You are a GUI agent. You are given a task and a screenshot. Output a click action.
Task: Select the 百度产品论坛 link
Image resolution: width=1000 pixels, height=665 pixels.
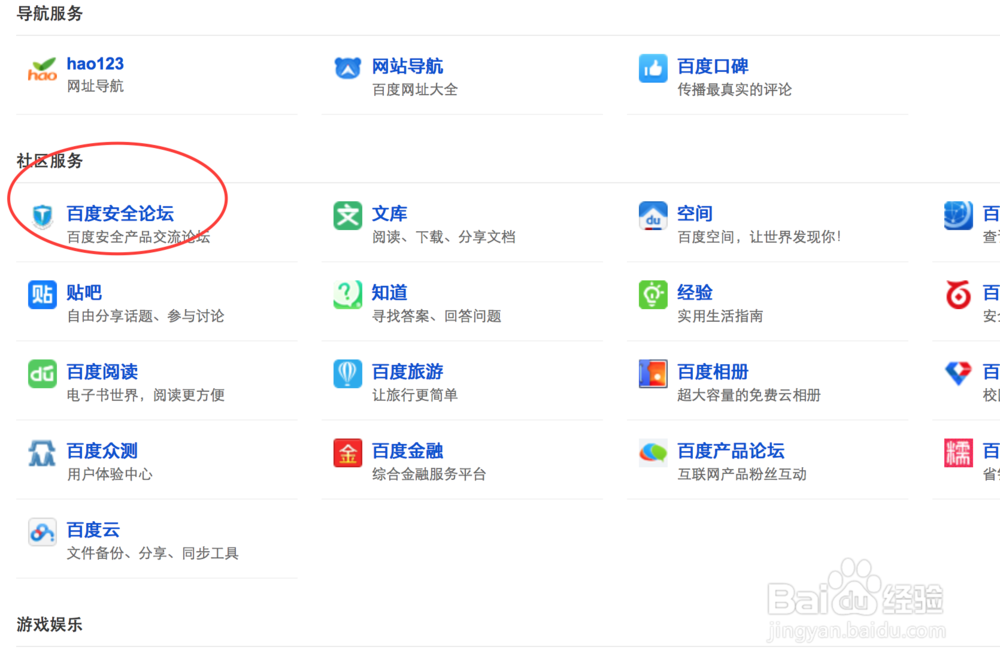[x=731, y=451]
